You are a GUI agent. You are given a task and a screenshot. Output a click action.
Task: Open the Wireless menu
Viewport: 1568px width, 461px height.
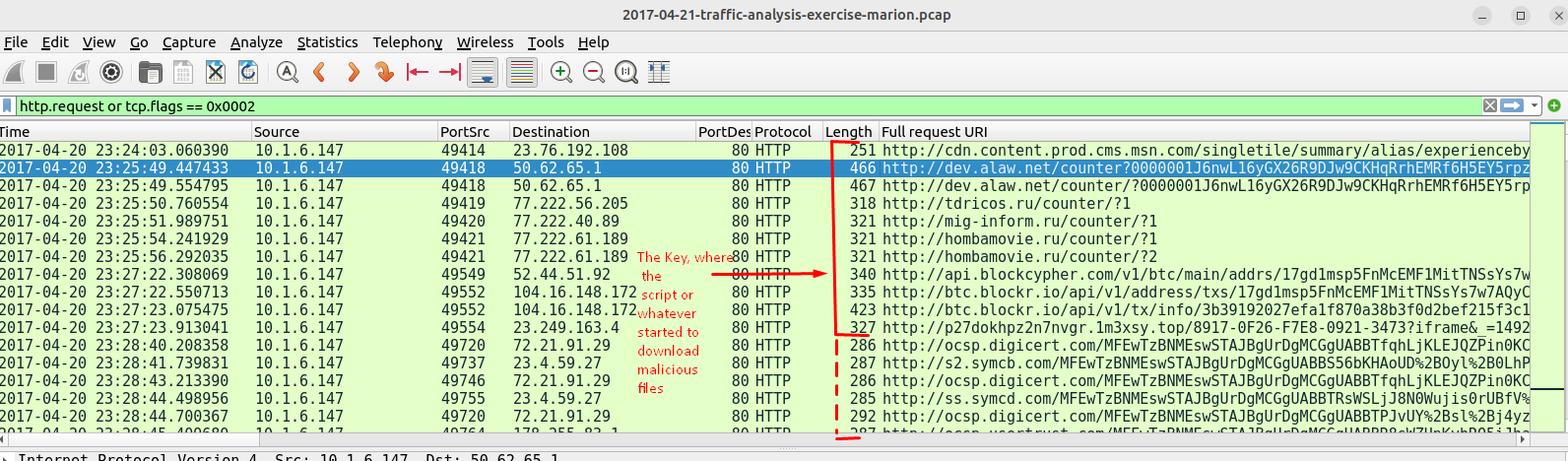pos(485,42)
